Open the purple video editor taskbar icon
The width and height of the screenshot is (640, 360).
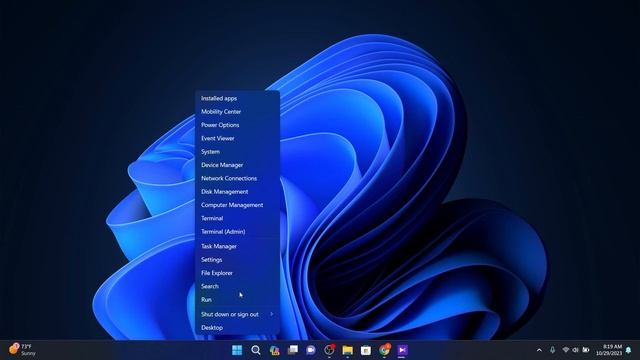402,350
